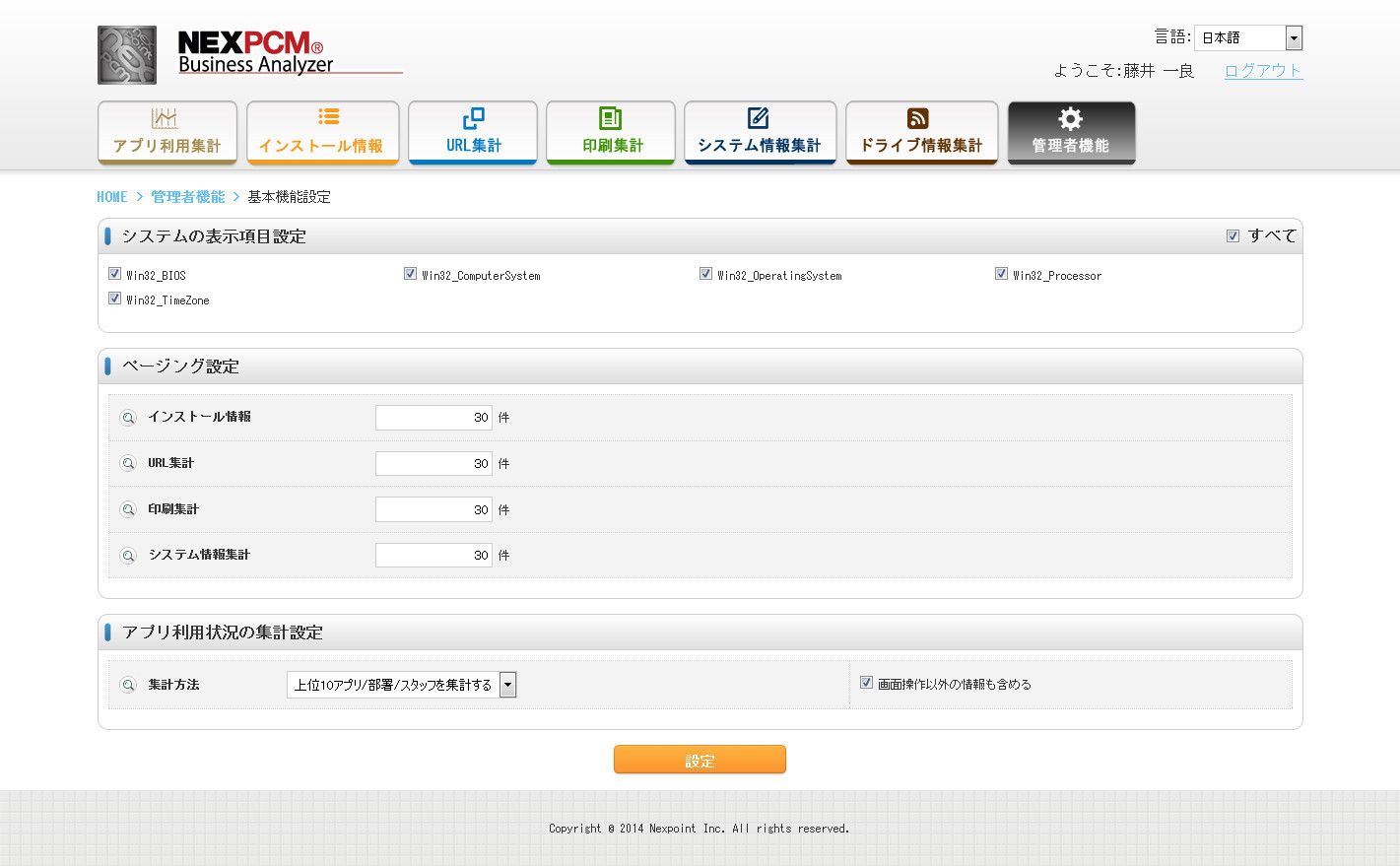Viewport: 1400px width, 866px height.
Task: Click the 基本機能設定 breadcrumb text
Action: tap(289, 197)
